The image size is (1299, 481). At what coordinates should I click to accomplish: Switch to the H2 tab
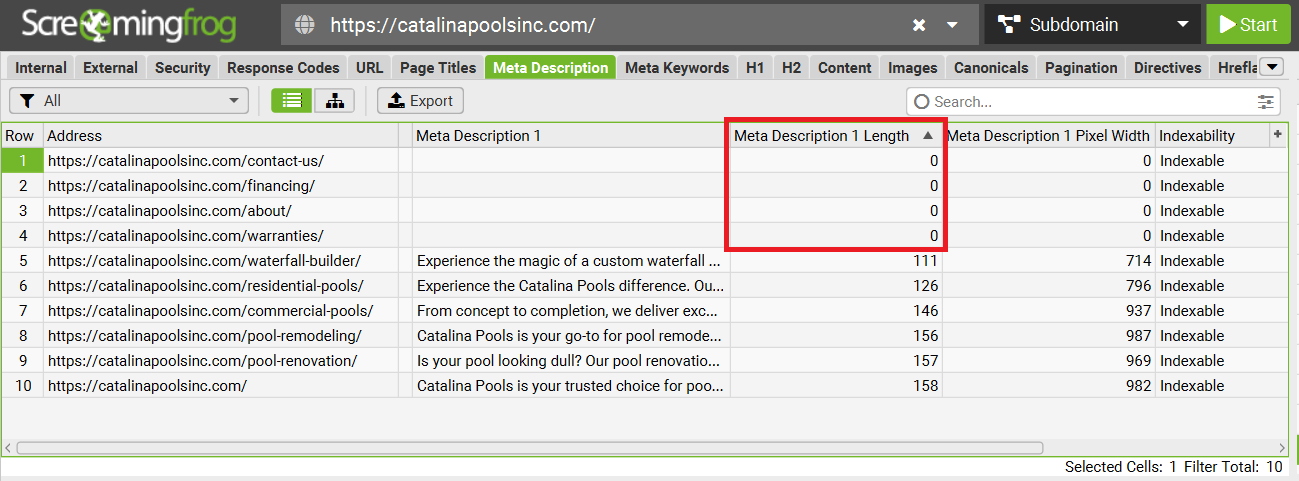pyautogui.click(x=791, y=68)
